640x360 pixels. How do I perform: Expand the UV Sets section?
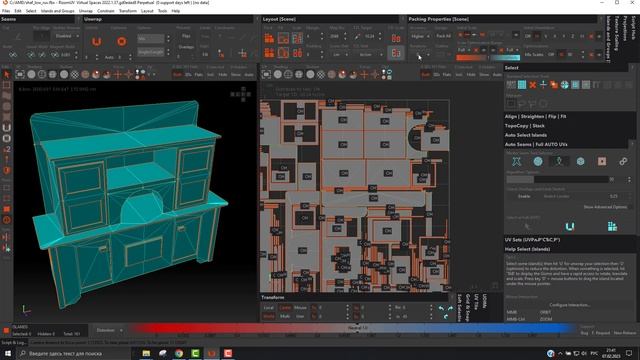[x=532, y=240]
